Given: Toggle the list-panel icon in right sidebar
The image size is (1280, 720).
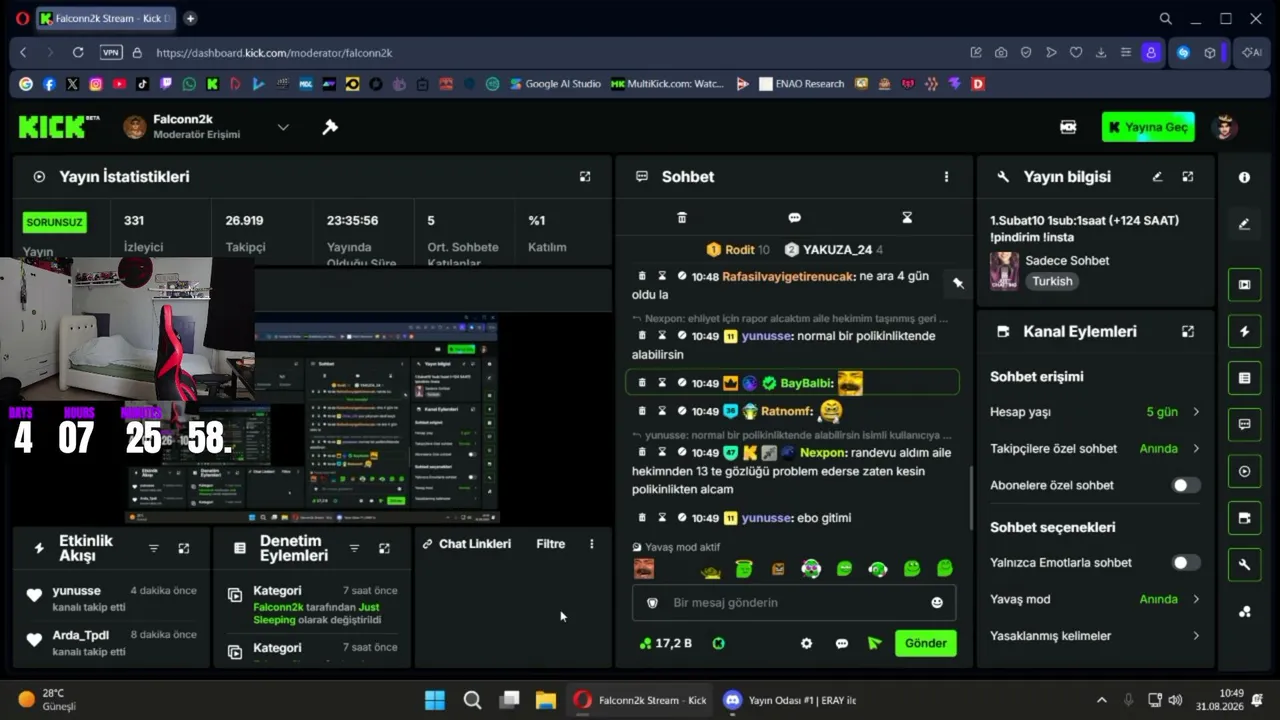Looking at the screenshot, I should click(x=1244, y=378).
